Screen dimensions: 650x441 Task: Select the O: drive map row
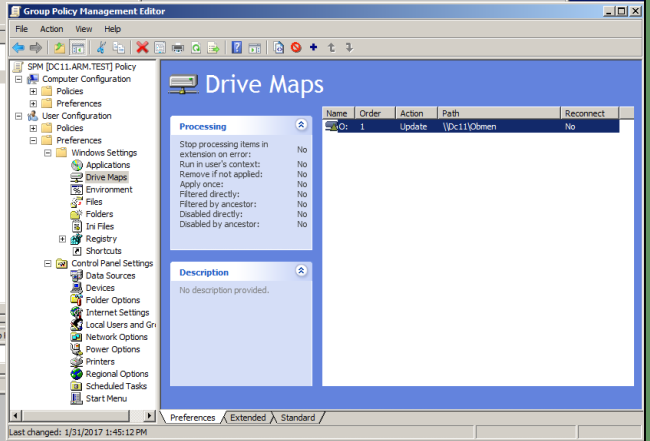pyautogui.click(x=471, y=126)
